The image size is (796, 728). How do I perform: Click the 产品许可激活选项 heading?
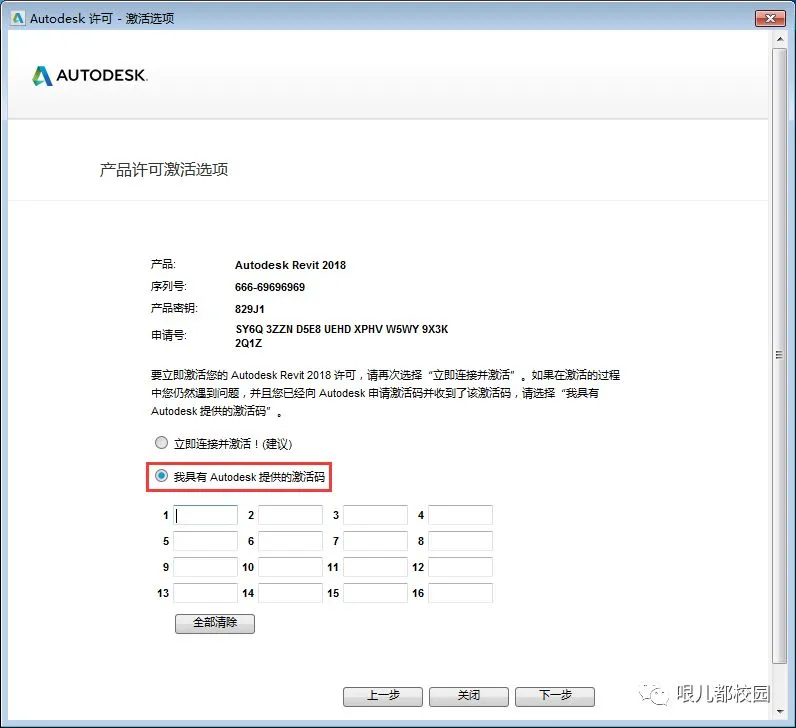point(163,170)
